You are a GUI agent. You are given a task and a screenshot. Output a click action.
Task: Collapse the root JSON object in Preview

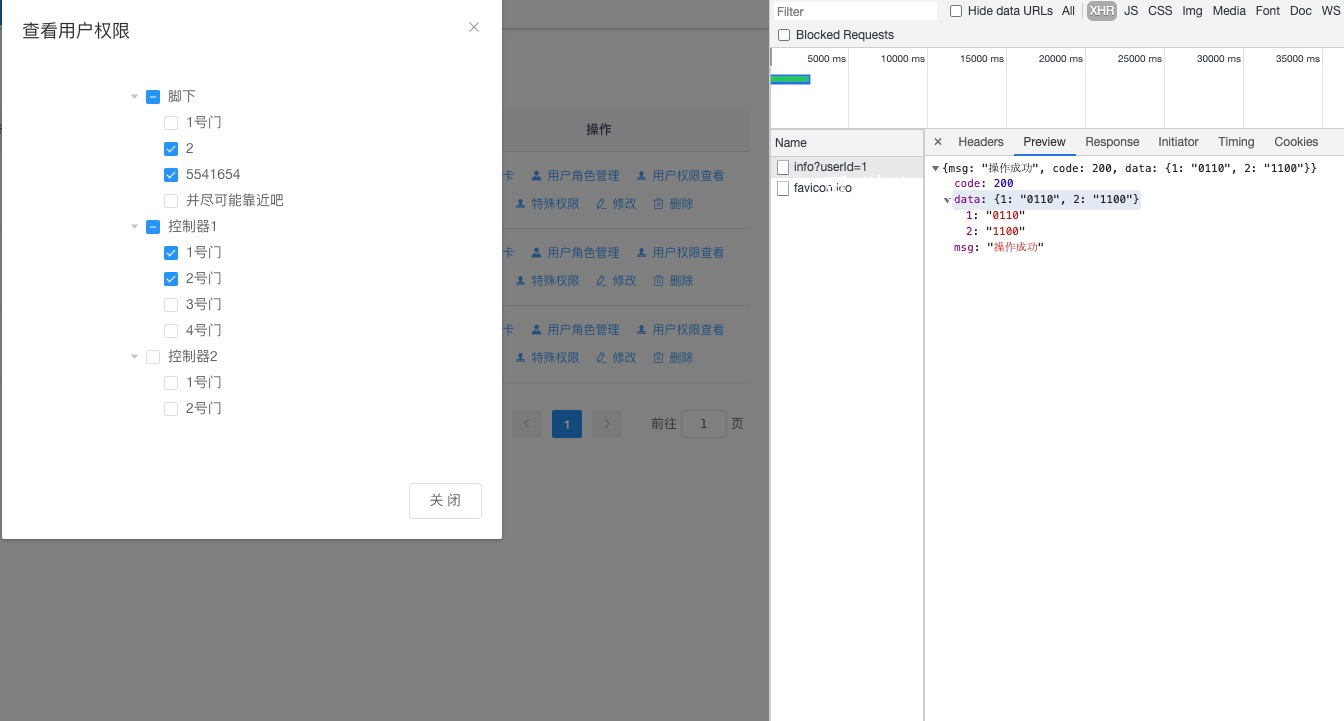point(936,168)
